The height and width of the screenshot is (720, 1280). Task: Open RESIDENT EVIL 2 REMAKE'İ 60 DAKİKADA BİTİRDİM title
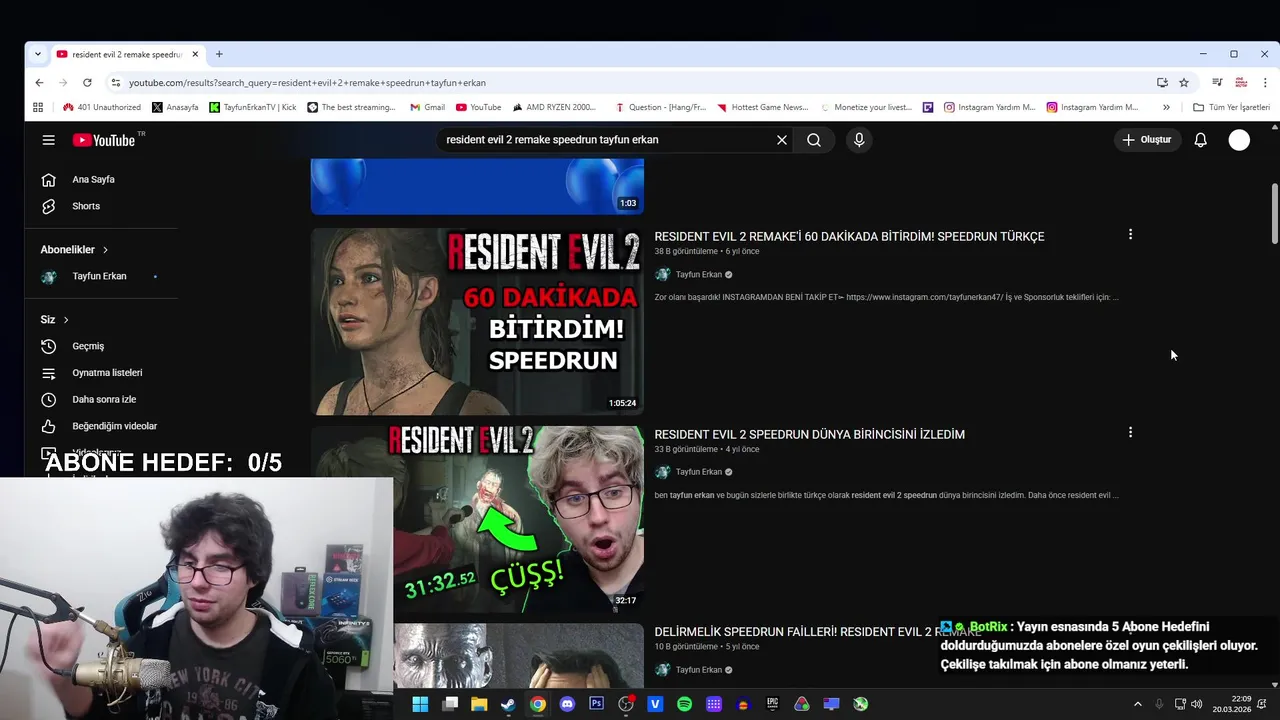click(849, 237)
